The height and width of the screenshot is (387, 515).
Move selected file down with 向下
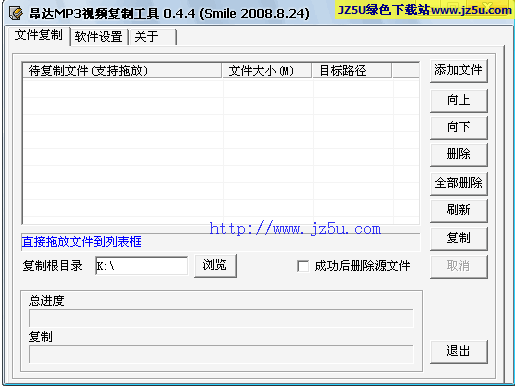pyautogui.click(x=459, y=127)
